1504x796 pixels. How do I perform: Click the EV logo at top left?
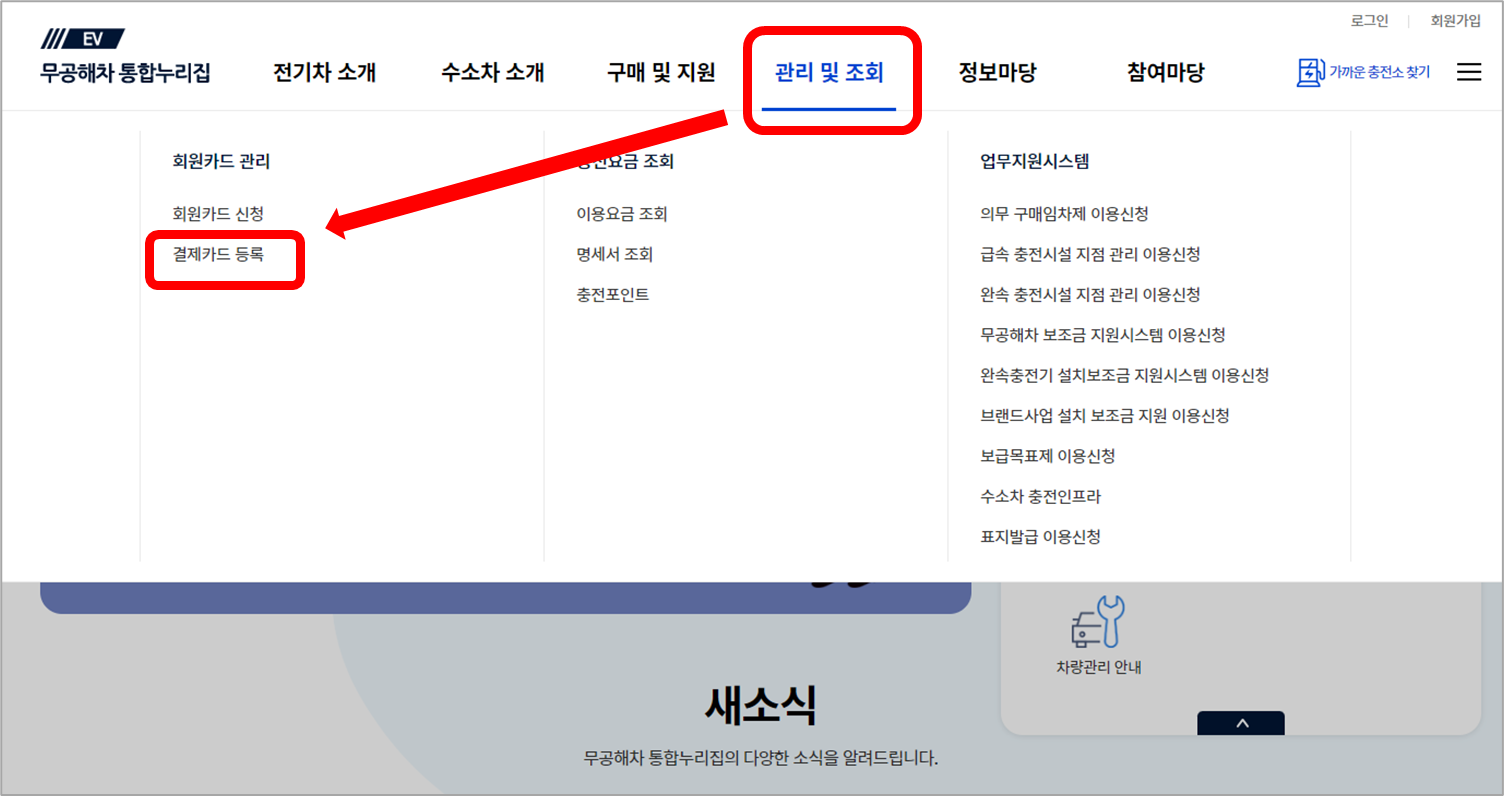click(83, 40)
